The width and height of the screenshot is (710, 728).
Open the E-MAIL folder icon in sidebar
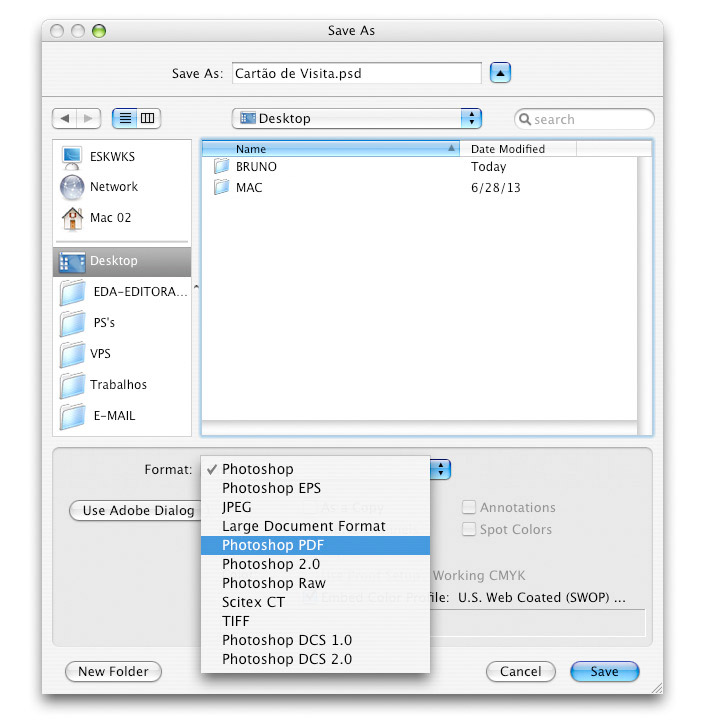coord(72,416)
